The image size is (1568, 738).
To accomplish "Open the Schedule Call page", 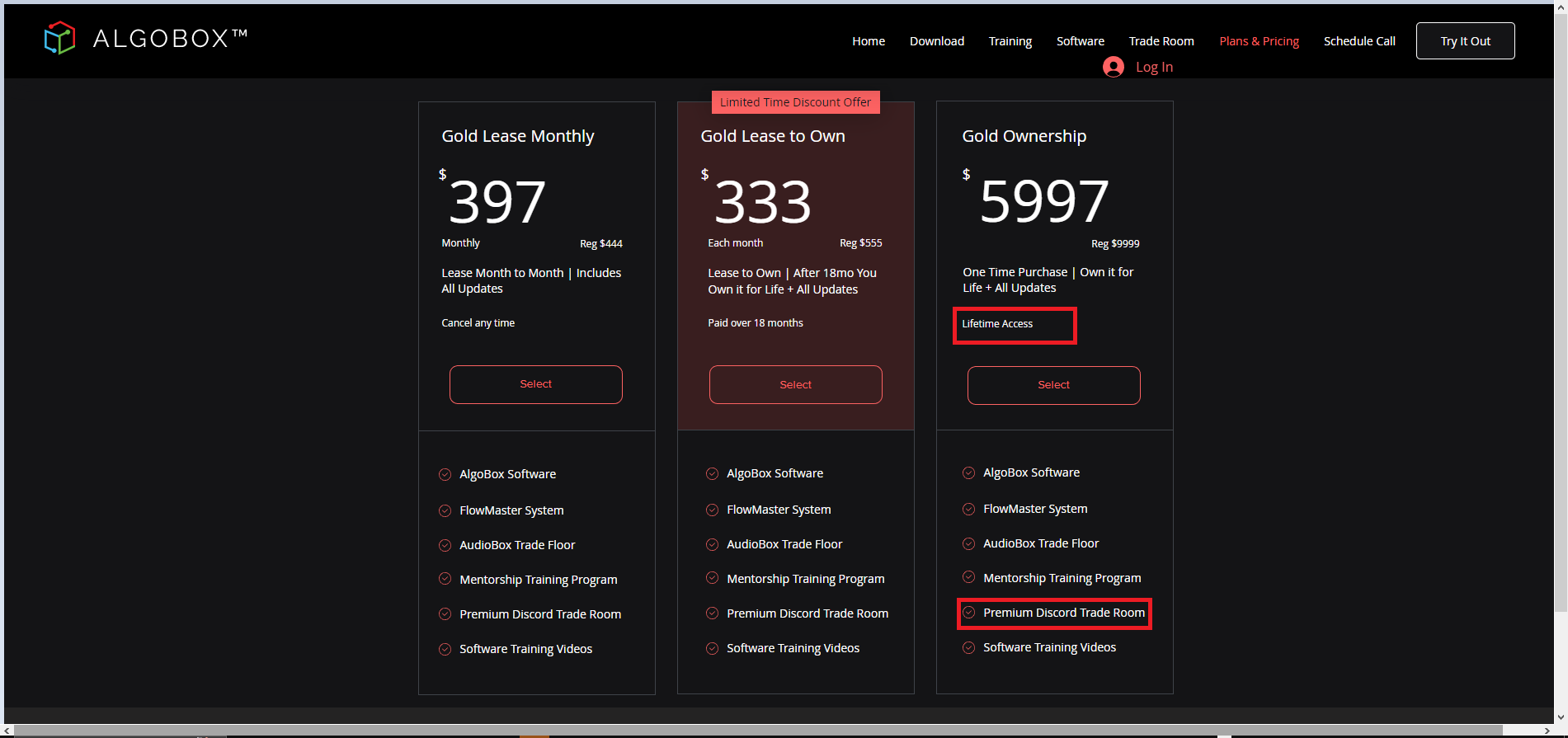I will [x=1359, y=41].
